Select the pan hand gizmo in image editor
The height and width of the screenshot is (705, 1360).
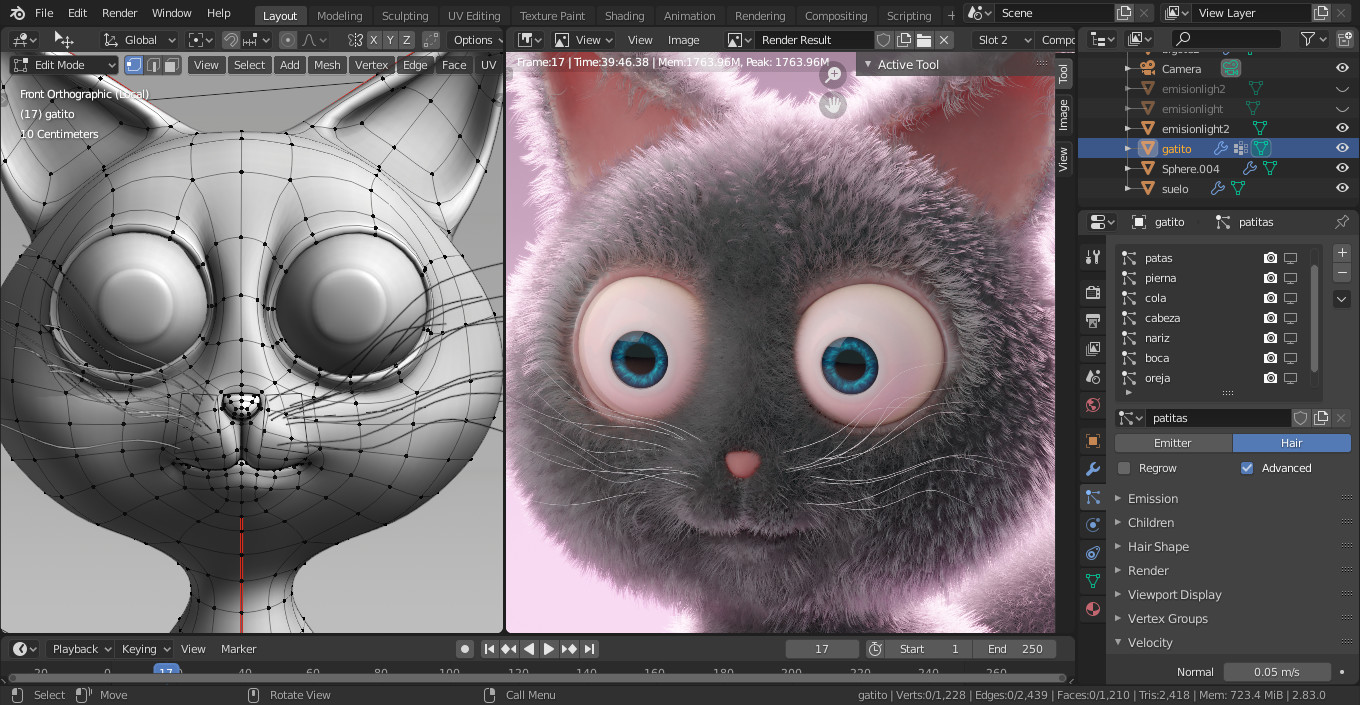(833, 105)
